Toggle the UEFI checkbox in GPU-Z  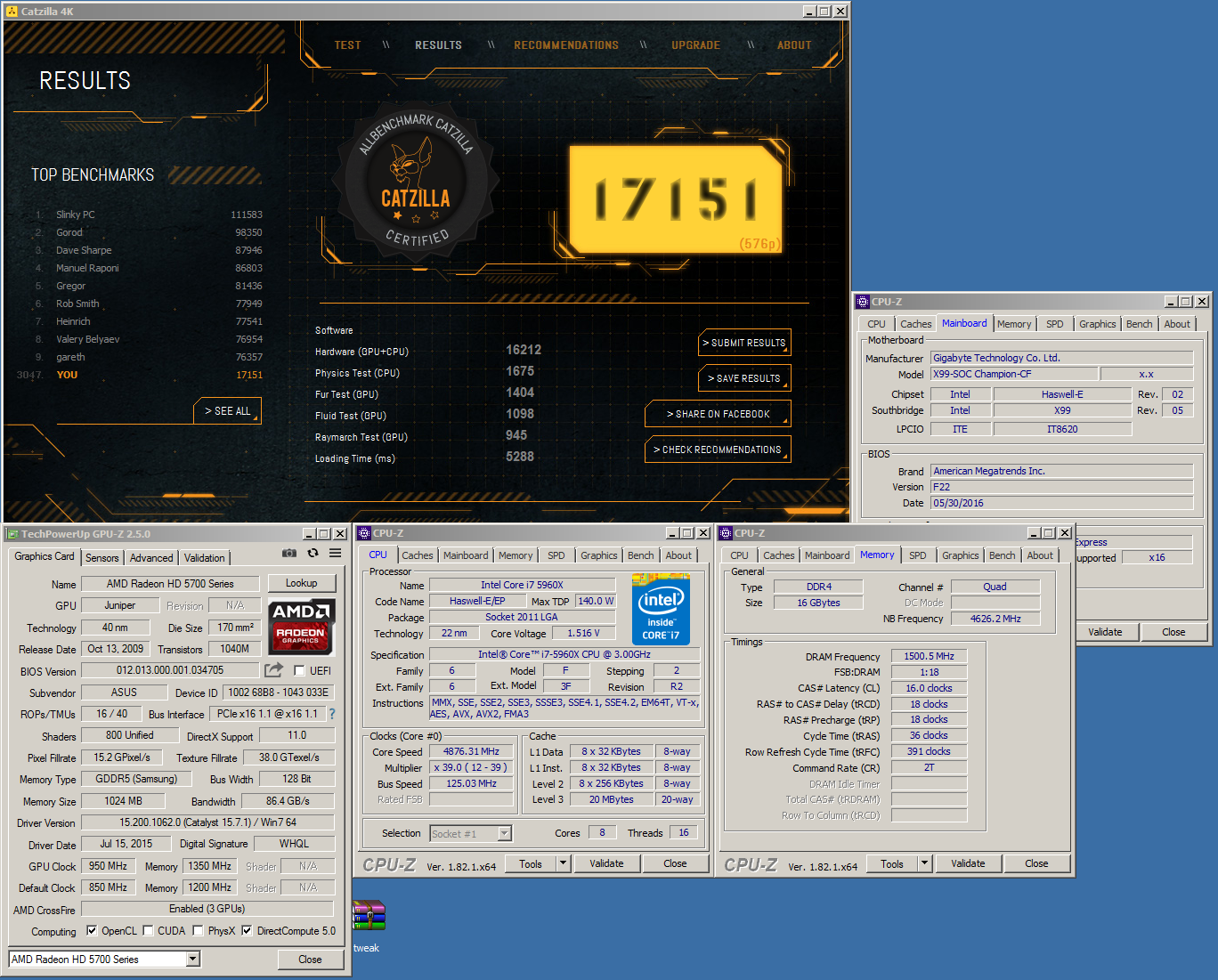click(x=299, y=670)
